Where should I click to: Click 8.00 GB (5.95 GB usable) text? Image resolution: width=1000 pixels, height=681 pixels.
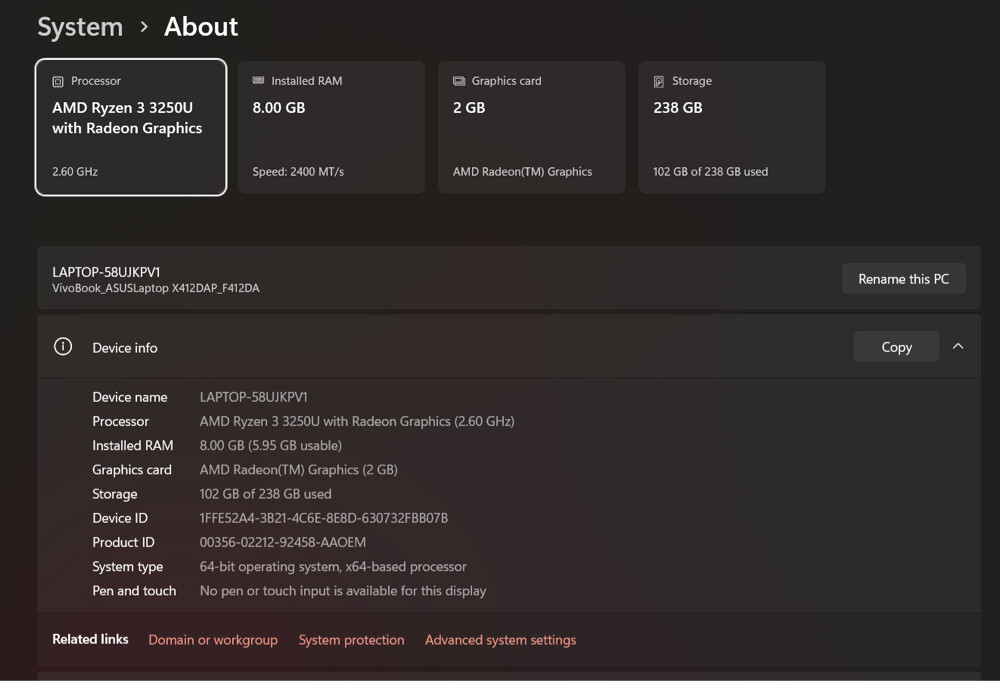coord(270,445)
